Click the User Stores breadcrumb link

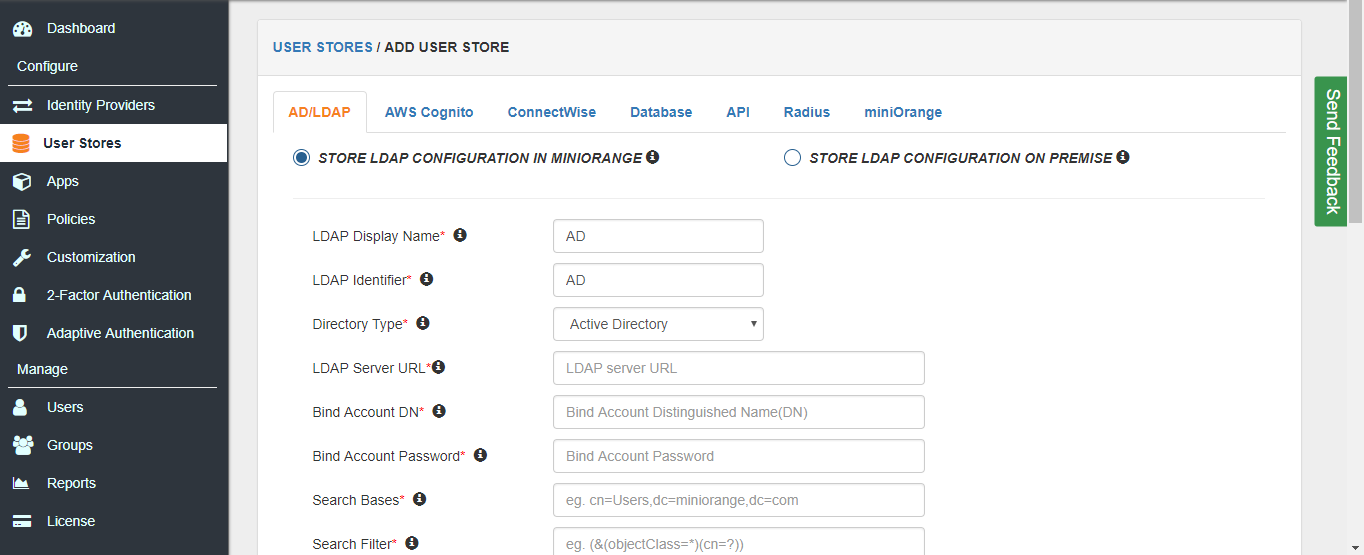(x=322, y=47)
